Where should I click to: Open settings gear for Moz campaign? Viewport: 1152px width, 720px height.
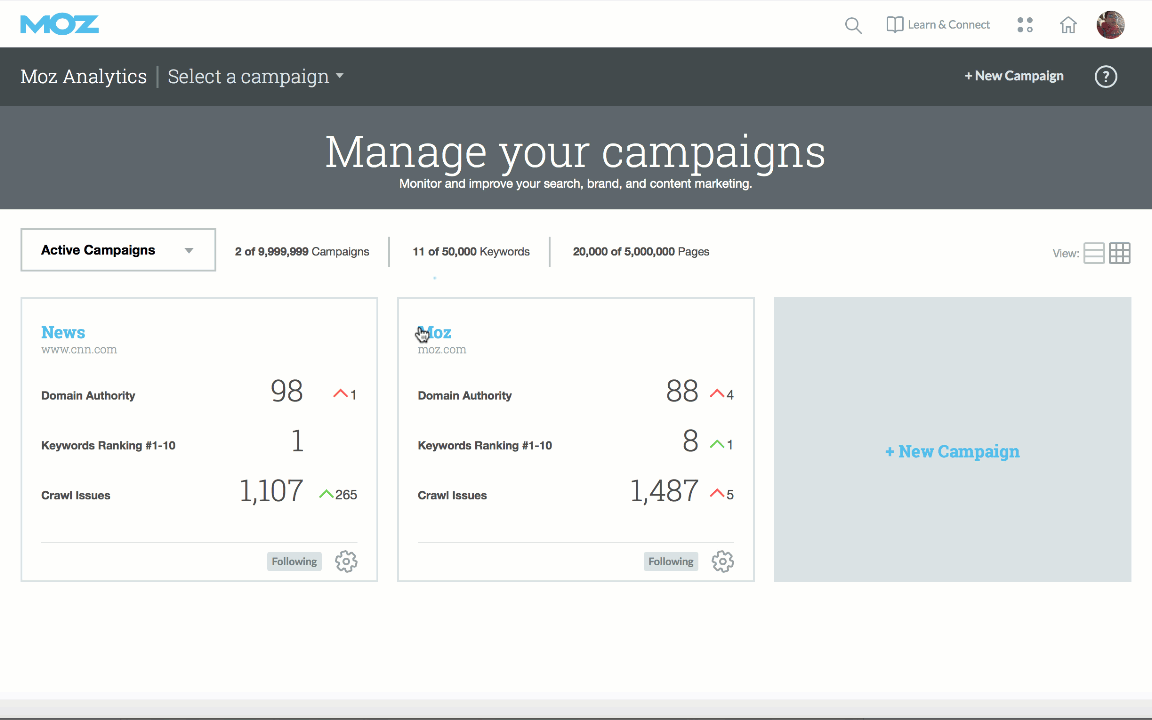[722, 561]
